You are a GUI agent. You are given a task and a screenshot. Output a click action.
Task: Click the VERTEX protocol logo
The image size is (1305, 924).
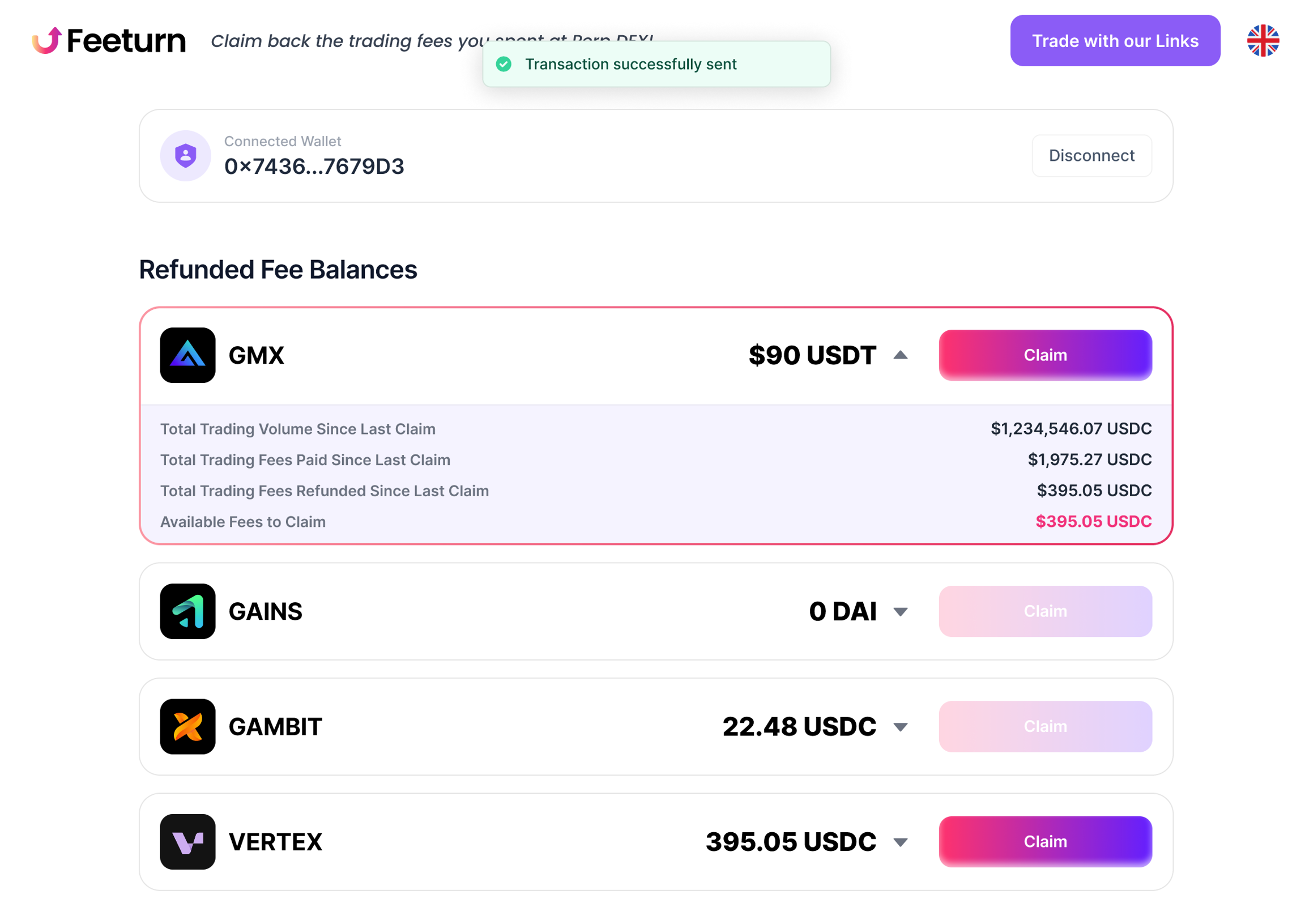point(187,841)
